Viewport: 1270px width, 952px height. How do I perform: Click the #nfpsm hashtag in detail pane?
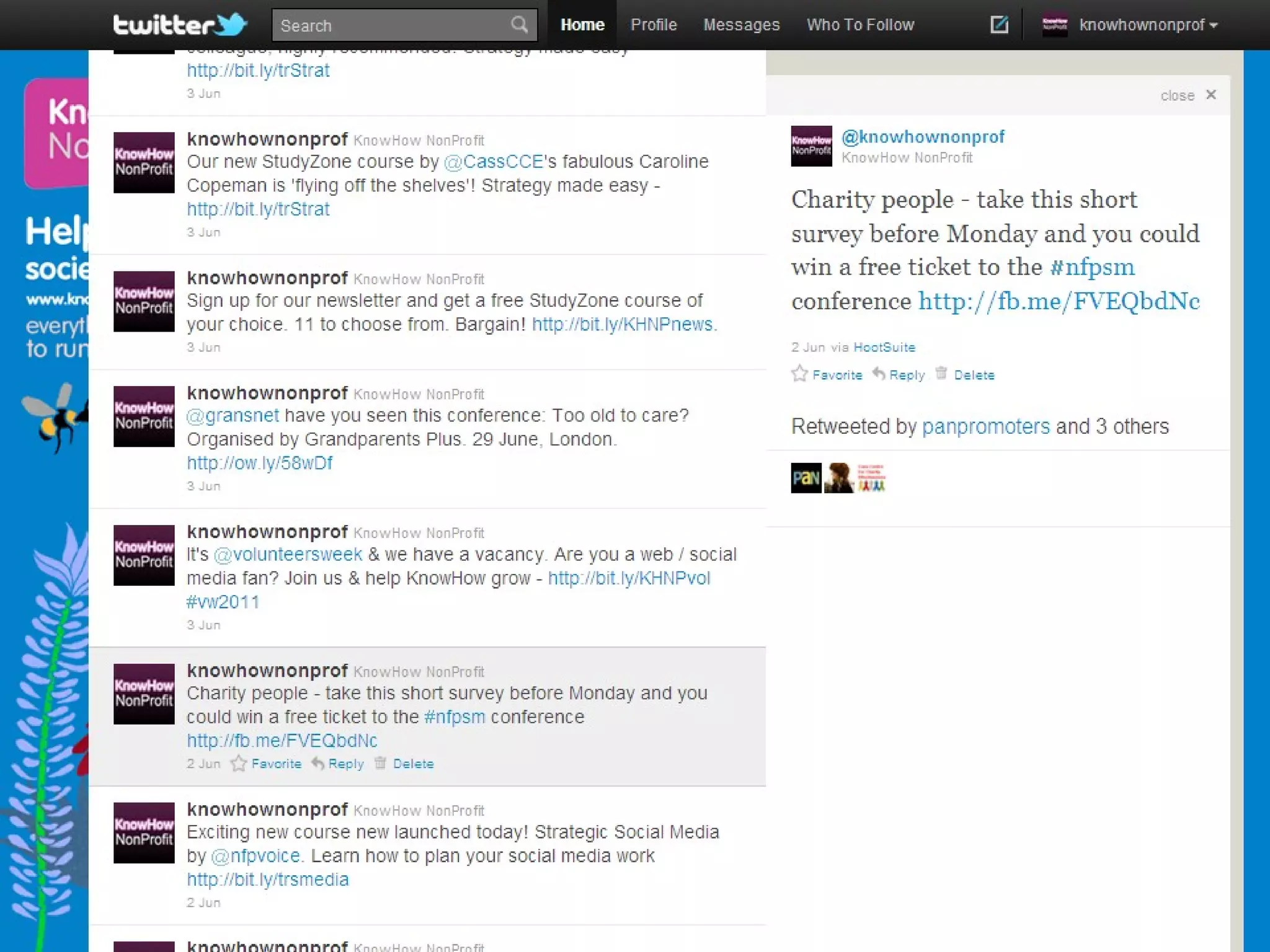pyautogui.click(x=1092, y=267)
